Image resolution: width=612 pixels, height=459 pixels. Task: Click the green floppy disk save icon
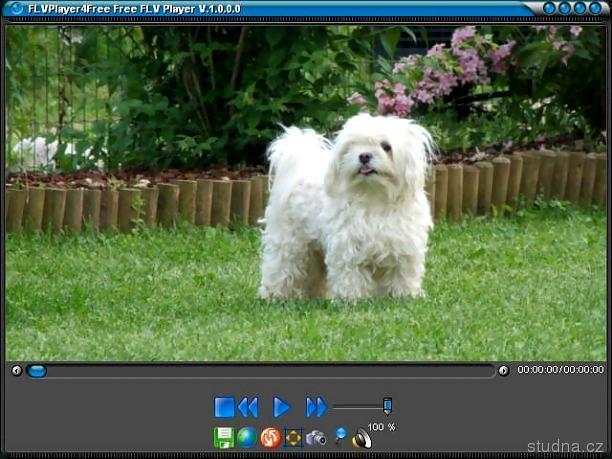point(224,438)
